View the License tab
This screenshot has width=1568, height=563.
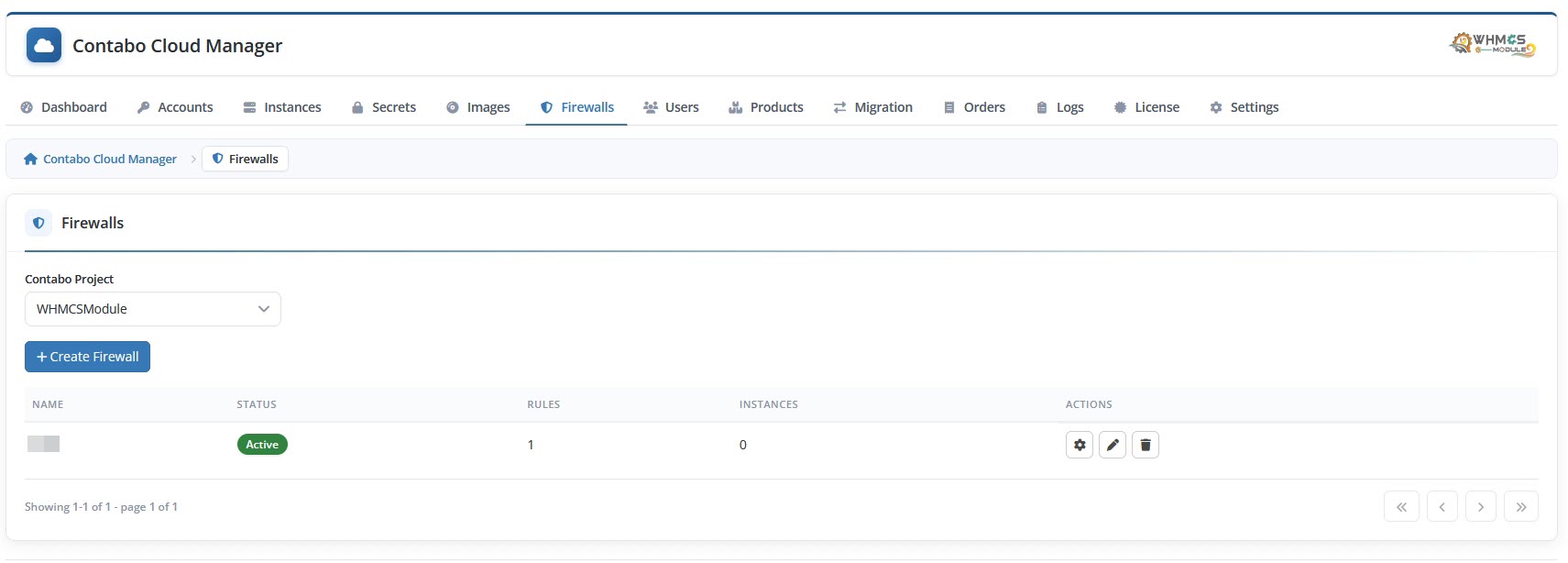click(1147, 107)
